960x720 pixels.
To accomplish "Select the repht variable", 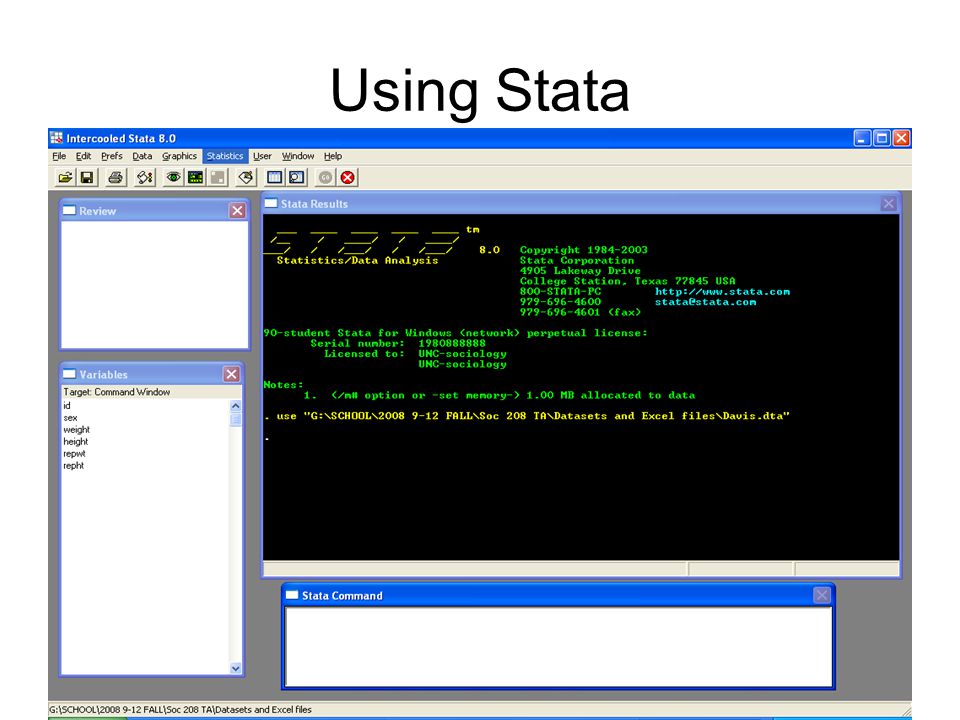I will [73, 465].
